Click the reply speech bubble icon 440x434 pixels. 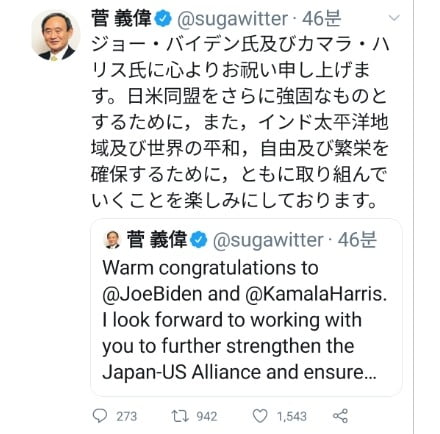click(x=100, y=416)
